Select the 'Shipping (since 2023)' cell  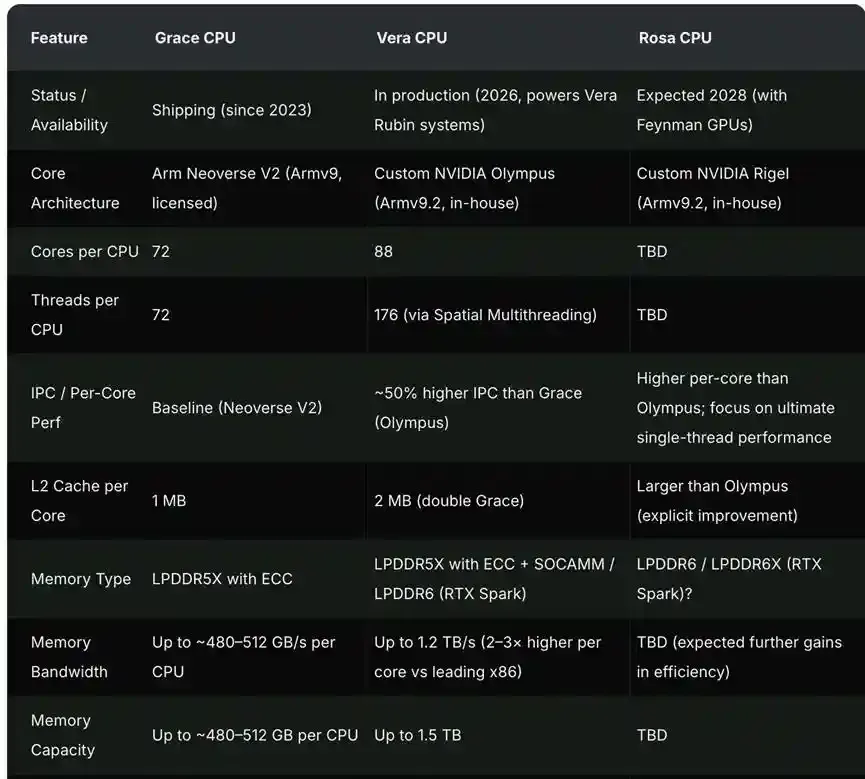pyautogui.click(x=232, y=110)
